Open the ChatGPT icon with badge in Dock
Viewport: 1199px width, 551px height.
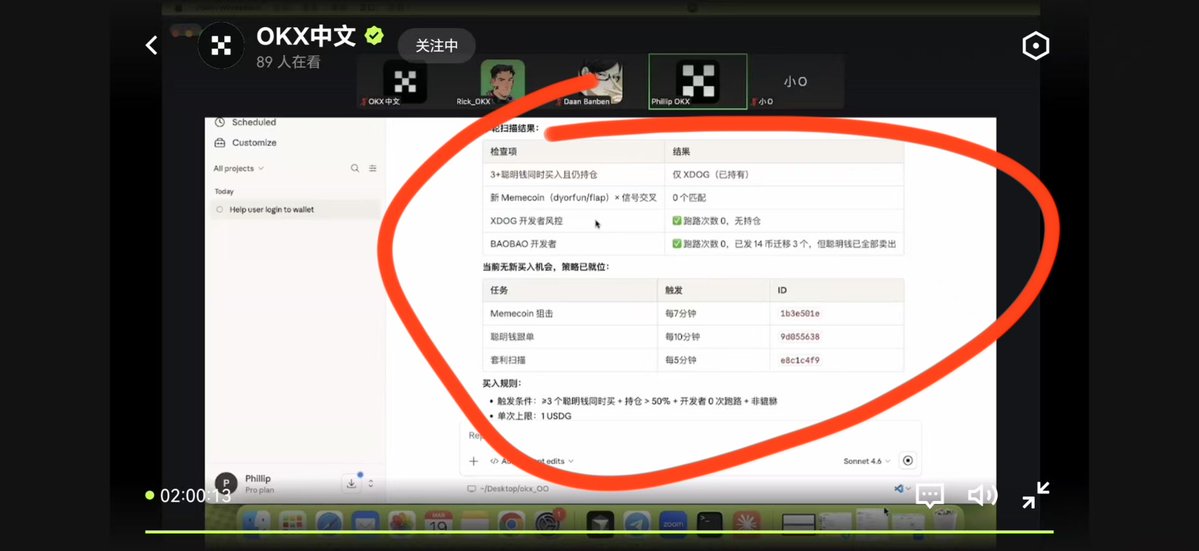549,523
